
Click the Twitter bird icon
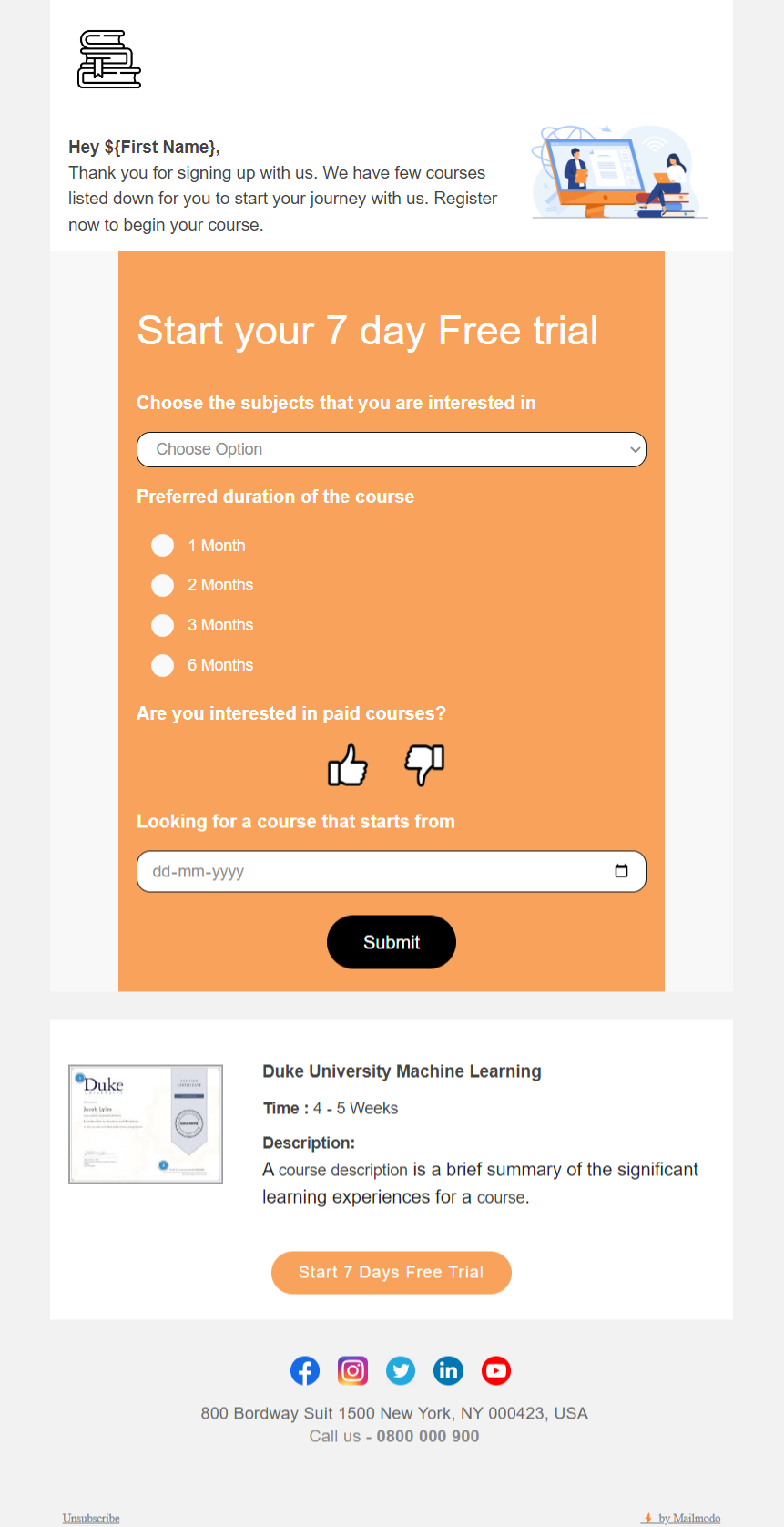pyautogui.click(x=401, y=1370)
